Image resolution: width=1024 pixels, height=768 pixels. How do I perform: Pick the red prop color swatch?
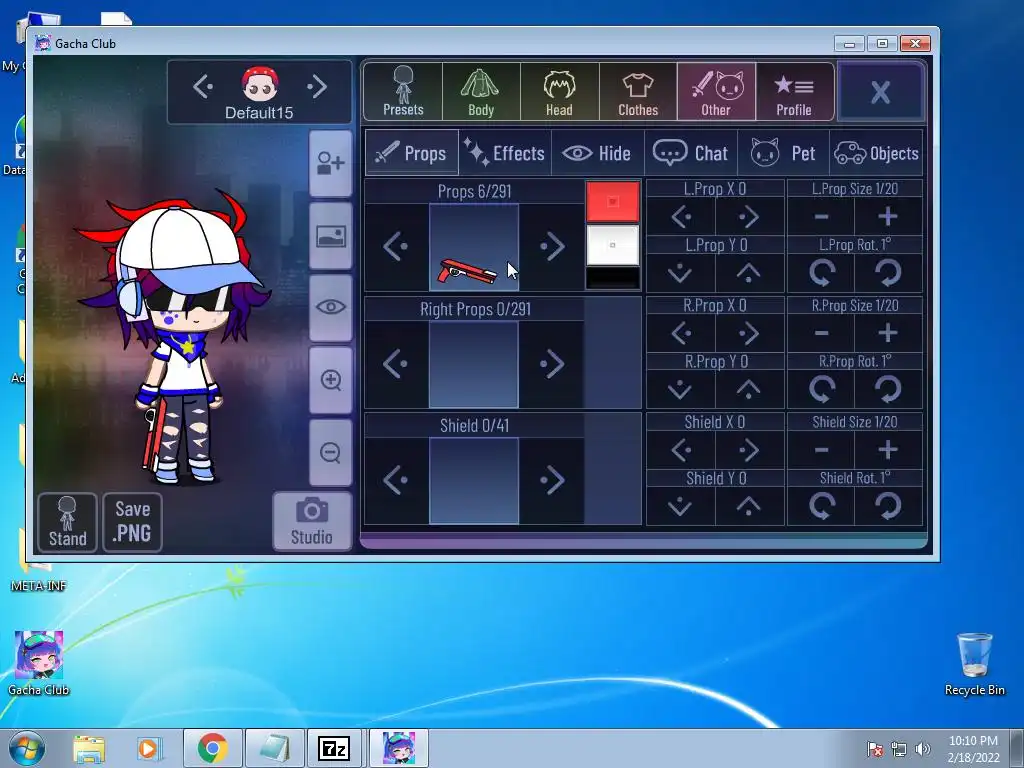coord(613,201)
